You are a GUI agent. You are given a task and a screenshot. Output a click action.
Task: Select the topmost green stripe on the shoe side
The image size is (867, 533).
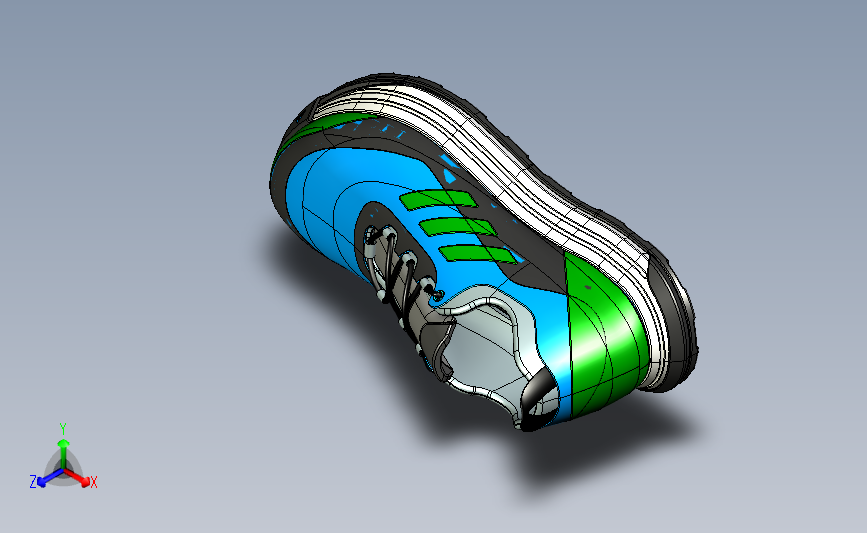[x=438, y=200]
